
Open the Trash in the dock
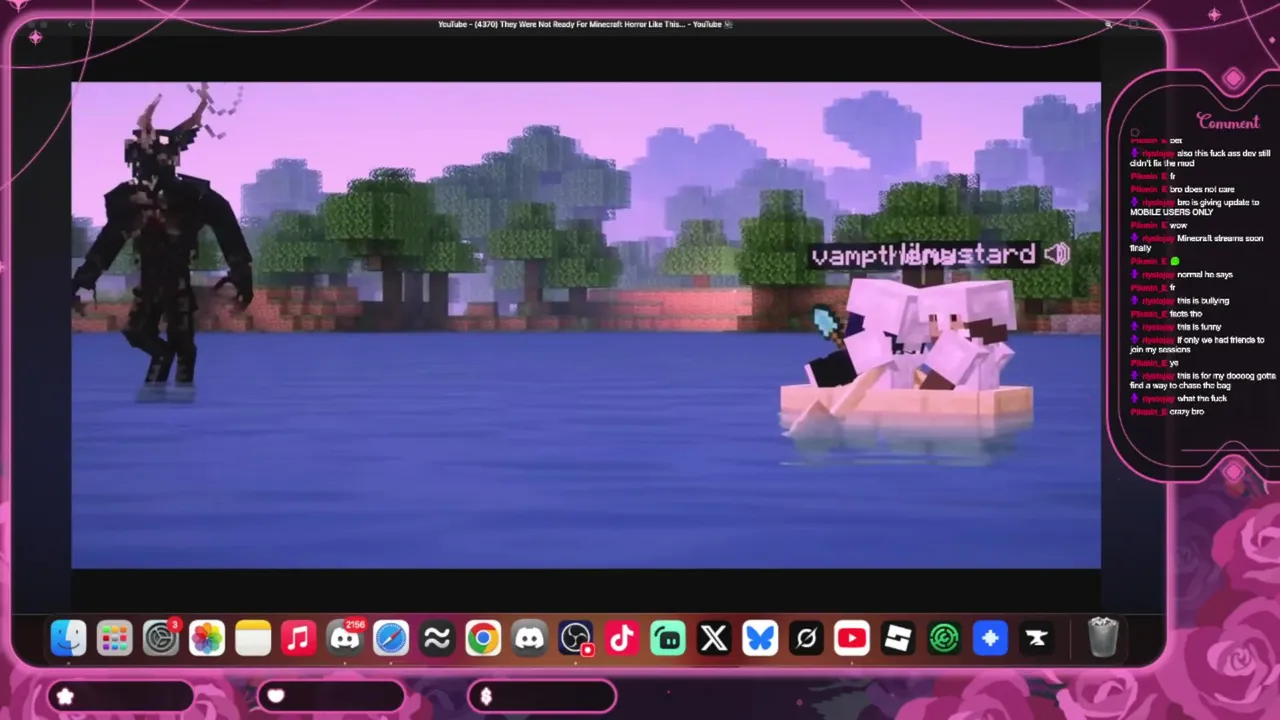[1103, 638]
